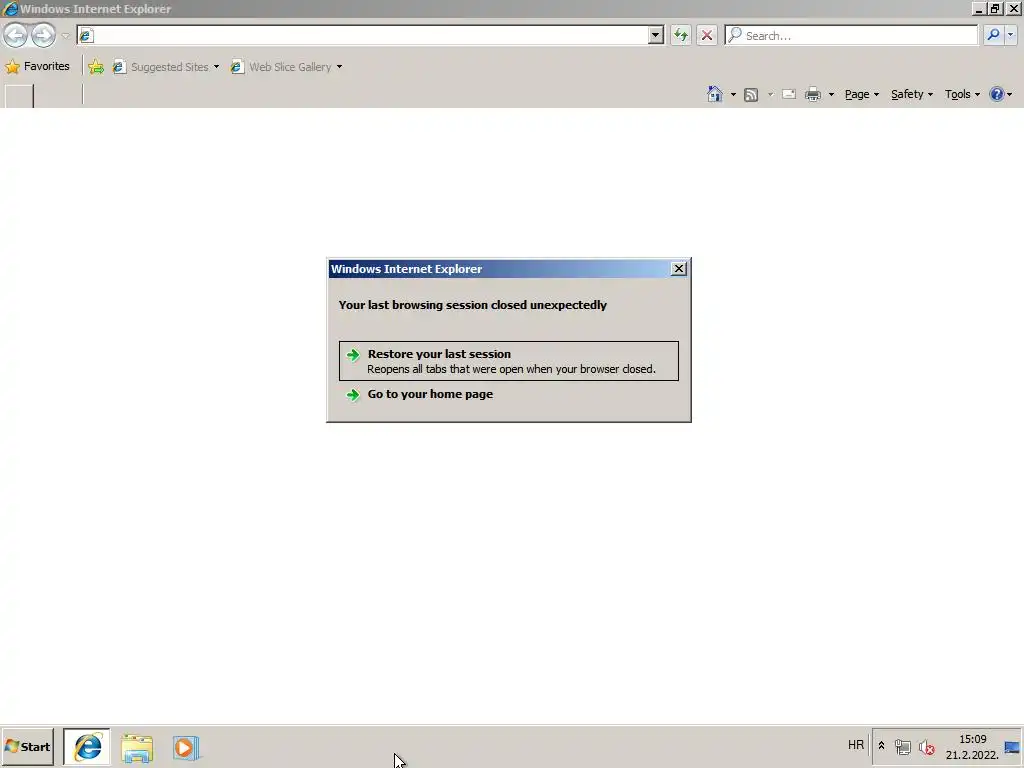Open the Tools menu
The height and width of the screenshot is (768, 1024).
[962, 94]
